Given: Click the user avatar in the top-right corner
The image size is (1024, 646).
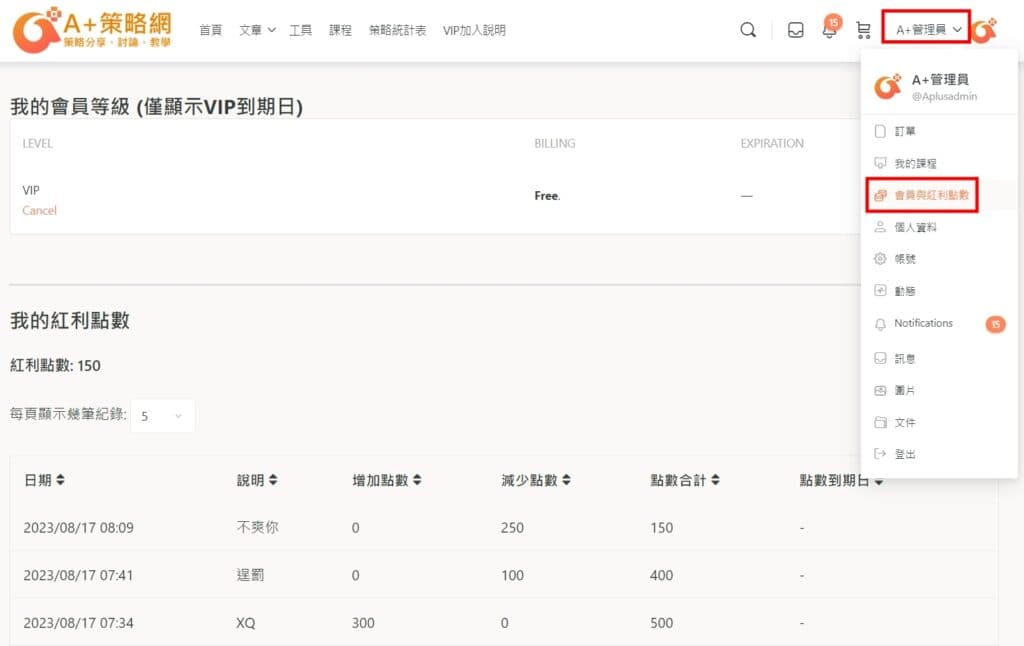Looking at the screenshot, I should [x=985, y=30].
